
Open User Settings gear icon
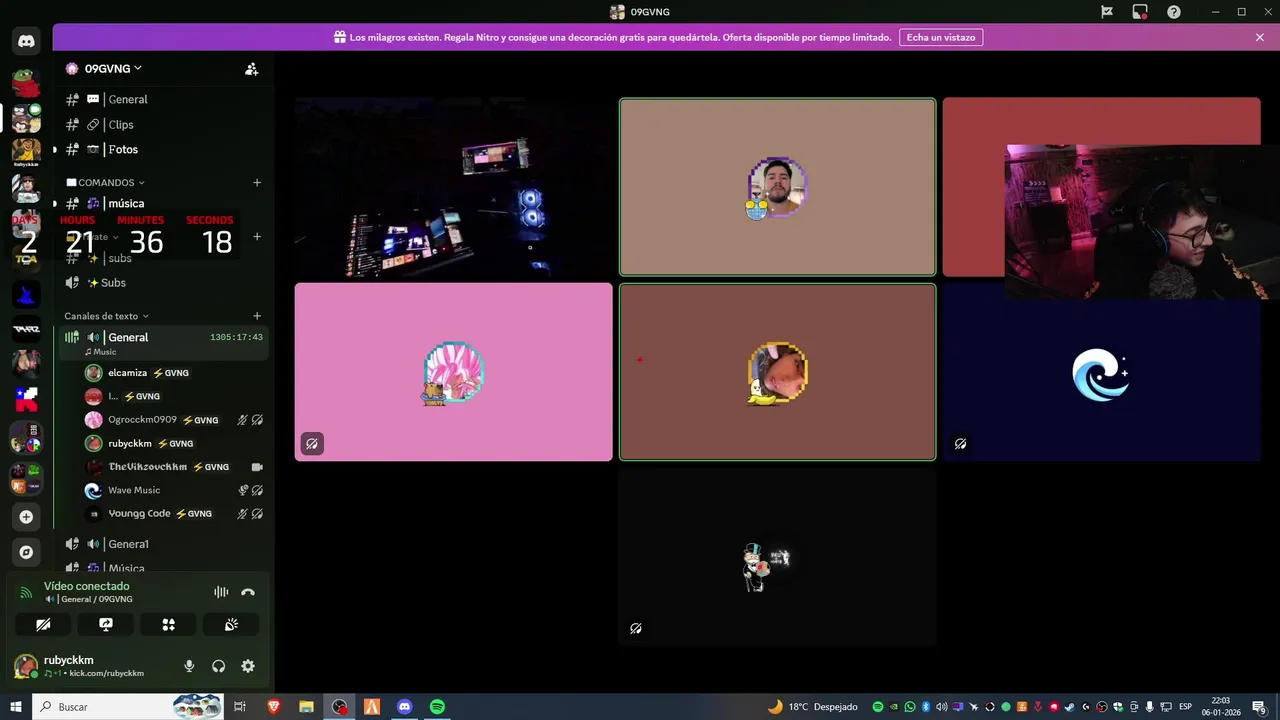click(x=248, y=666)
